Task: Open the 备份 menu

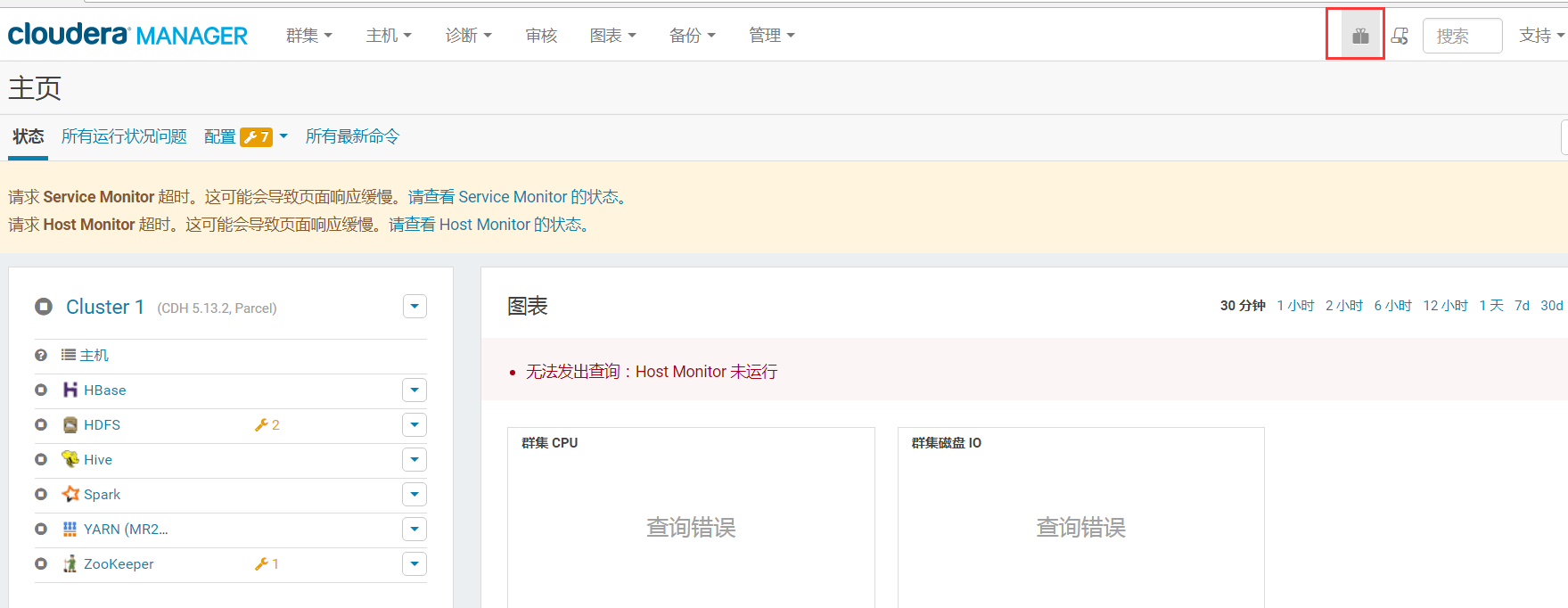Action: tap(692, 36)
